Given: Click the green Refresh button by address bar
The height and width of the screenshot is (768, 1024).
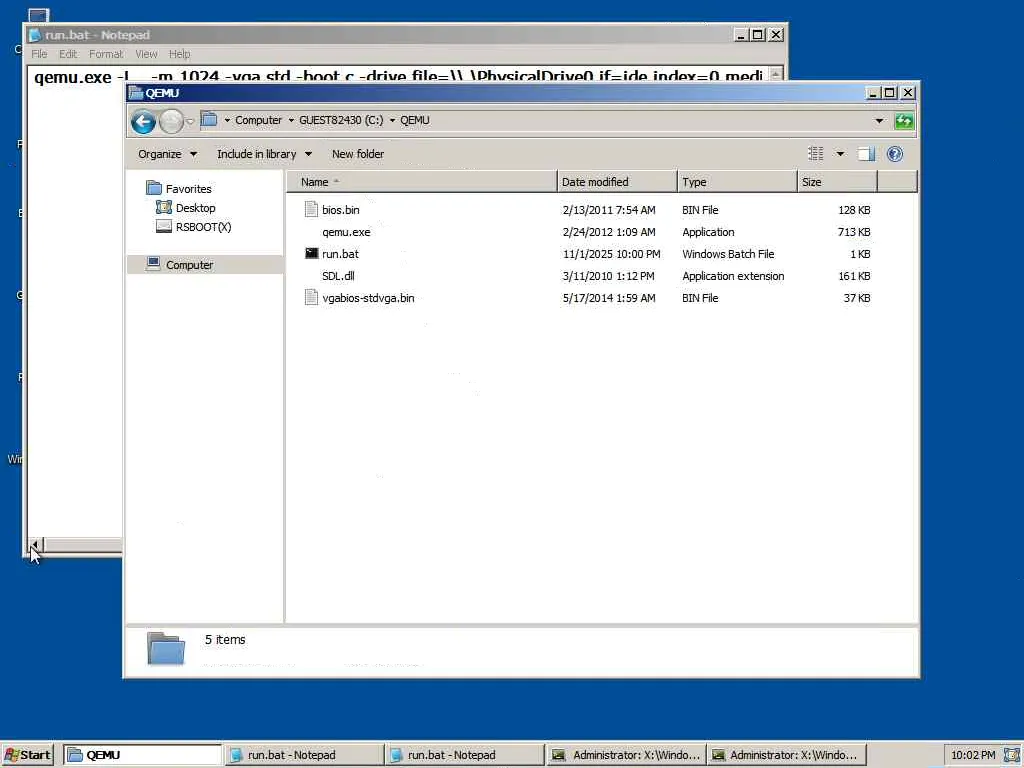Looking at the screenshot, I should click(904, 121).
